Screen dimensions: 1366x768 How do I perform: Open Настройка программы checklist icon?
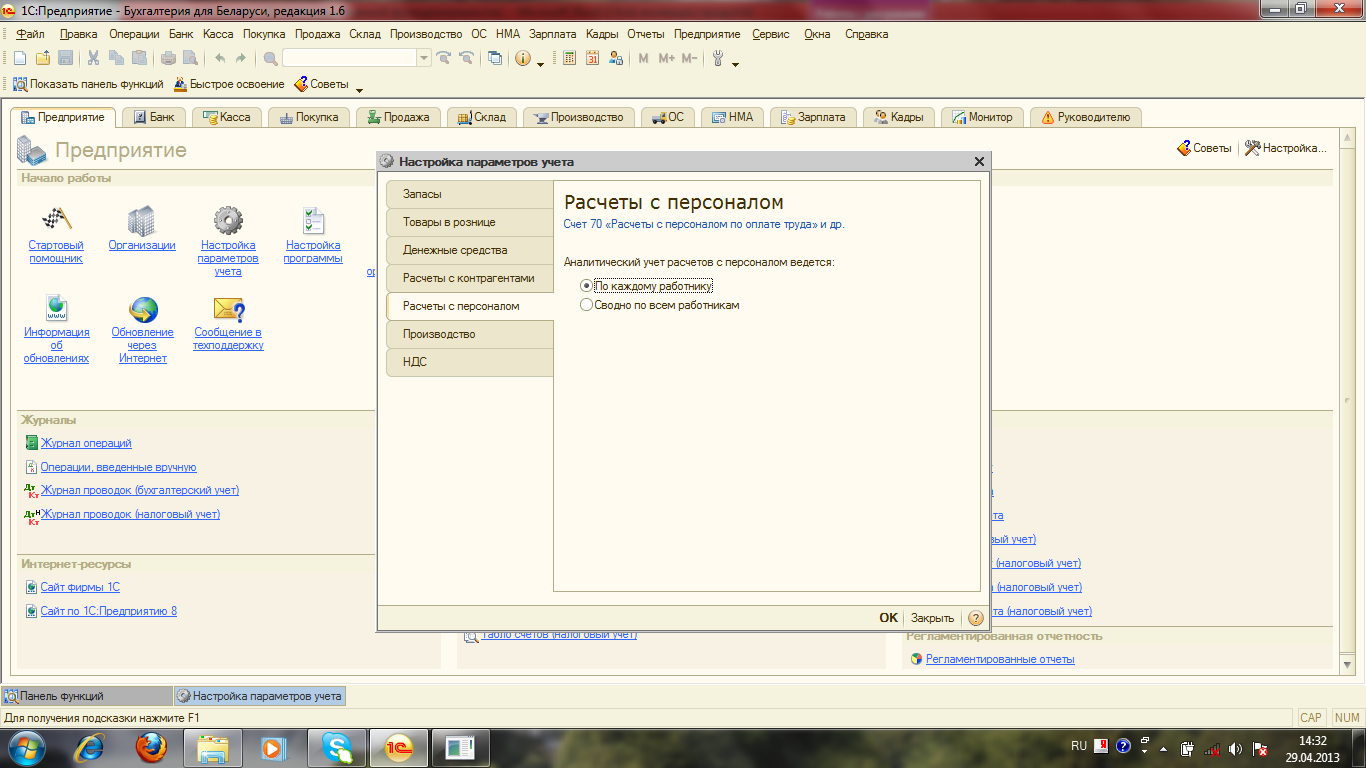(x=313, y=220)
